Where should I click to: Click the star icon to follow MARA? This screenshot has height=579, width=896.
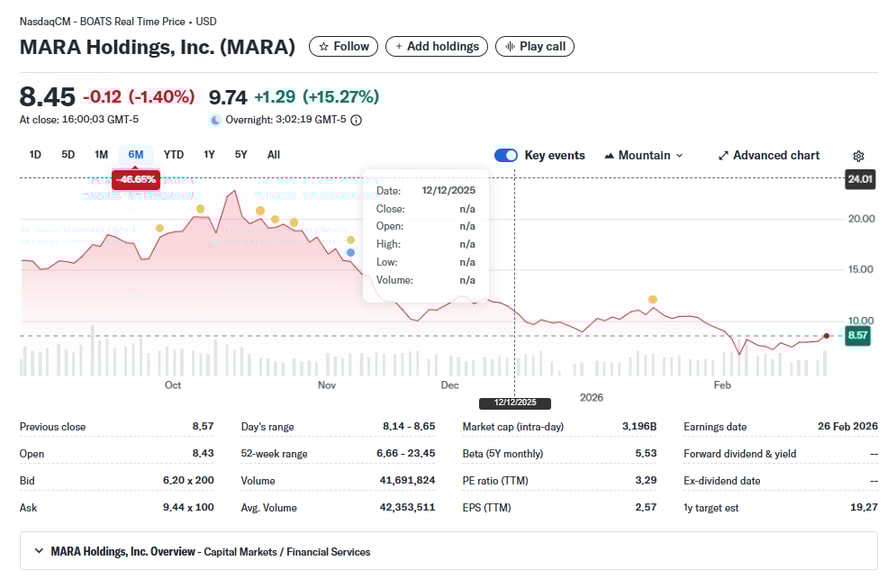(x=323, y=46)
